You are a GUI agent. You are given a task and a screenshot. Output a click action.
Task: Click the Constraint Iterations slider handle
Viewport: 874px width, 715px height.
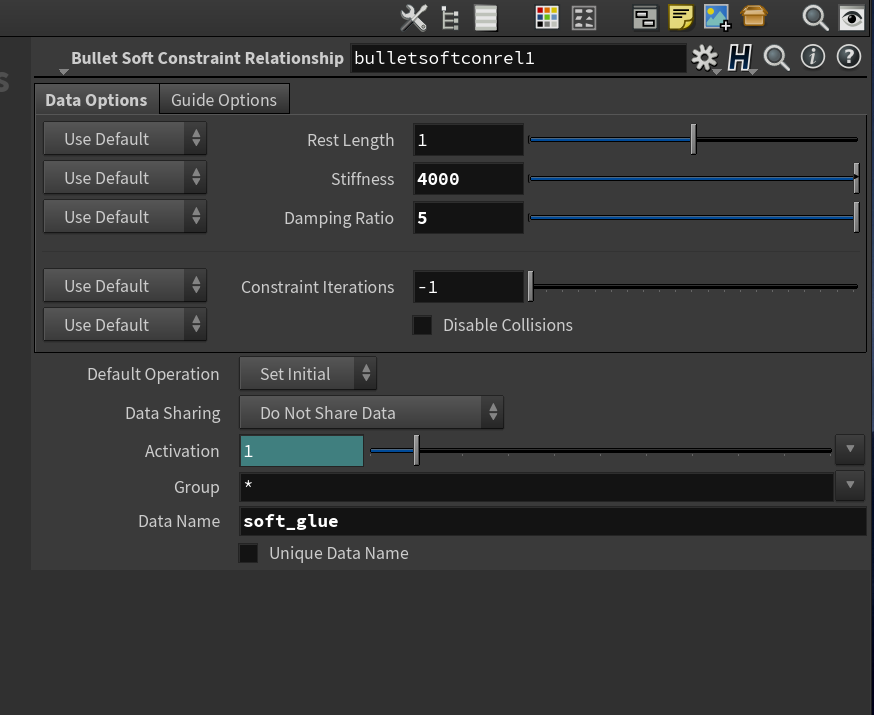click(x=531, y=286)
